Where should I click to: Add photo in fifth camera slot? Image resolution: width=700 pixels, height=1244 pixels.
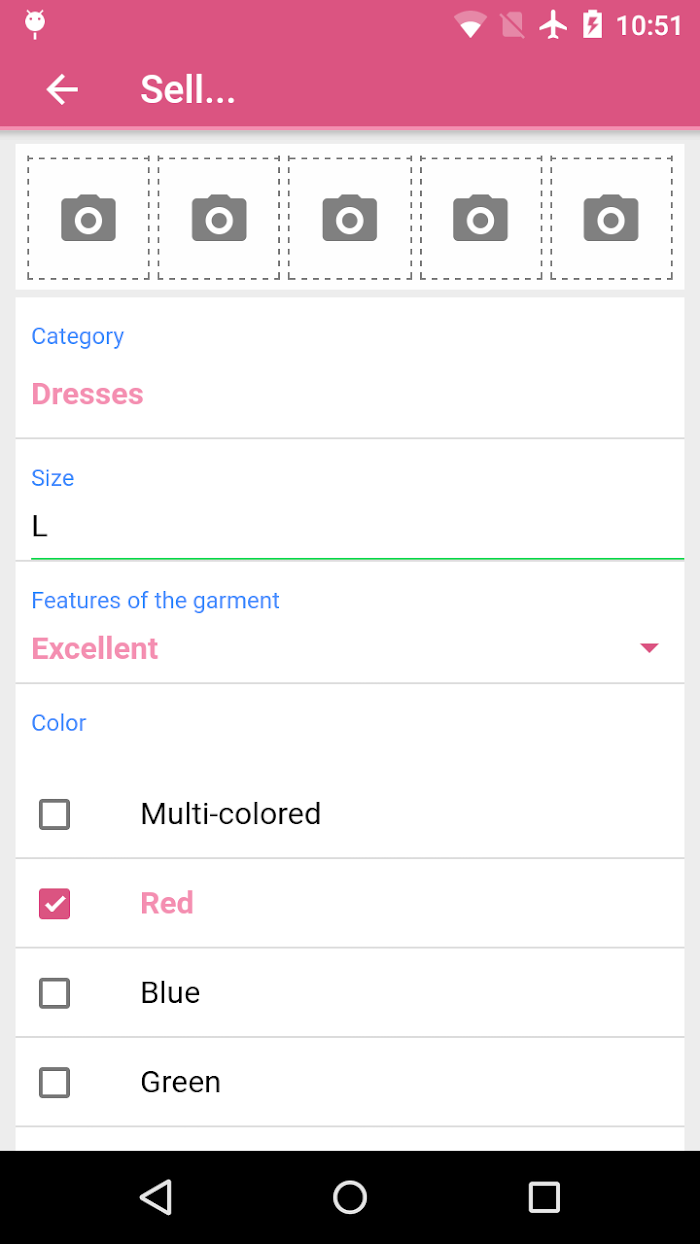tap(611, 218)
